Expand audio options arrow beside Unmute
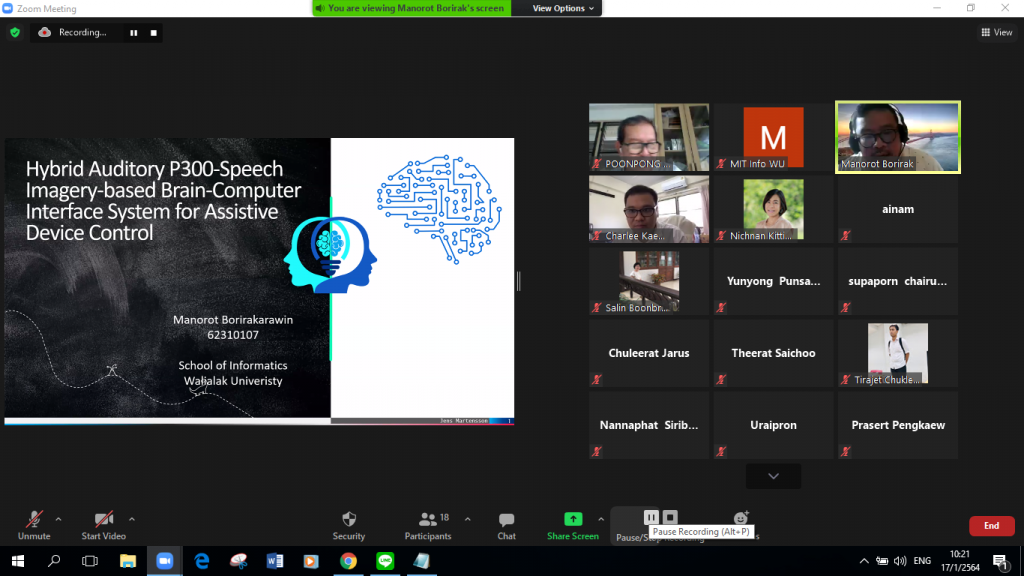1024x576 pixels. pos(58,519)
